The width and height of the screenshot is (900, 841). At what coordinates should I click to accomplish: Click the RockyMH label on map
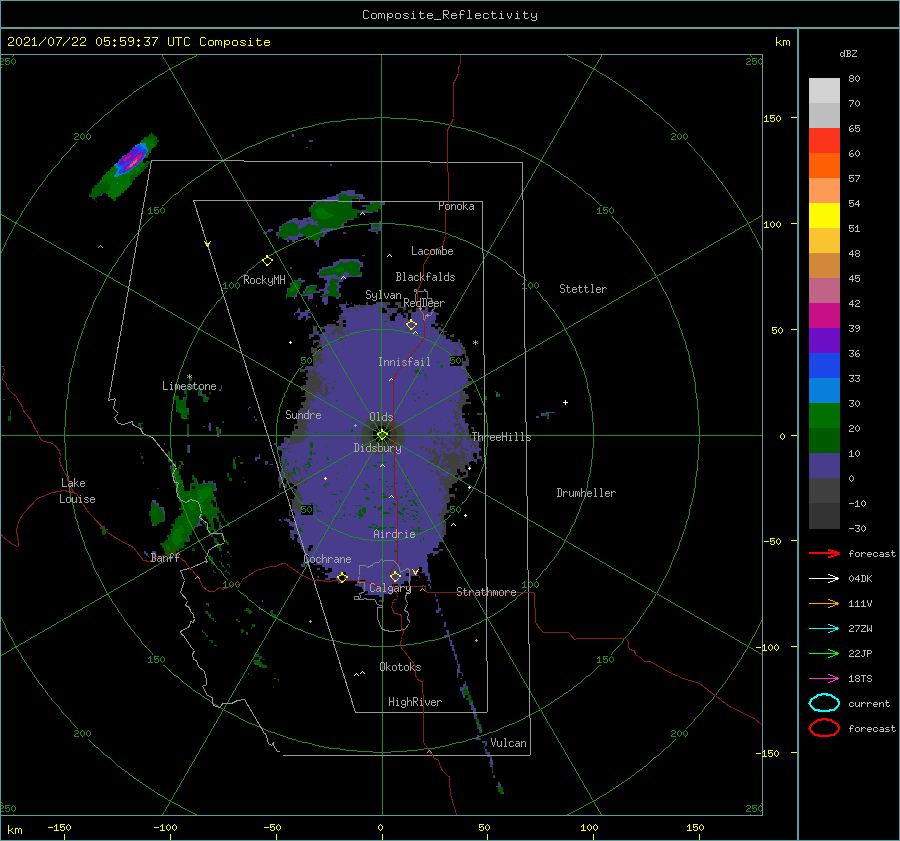pos(264,280)
